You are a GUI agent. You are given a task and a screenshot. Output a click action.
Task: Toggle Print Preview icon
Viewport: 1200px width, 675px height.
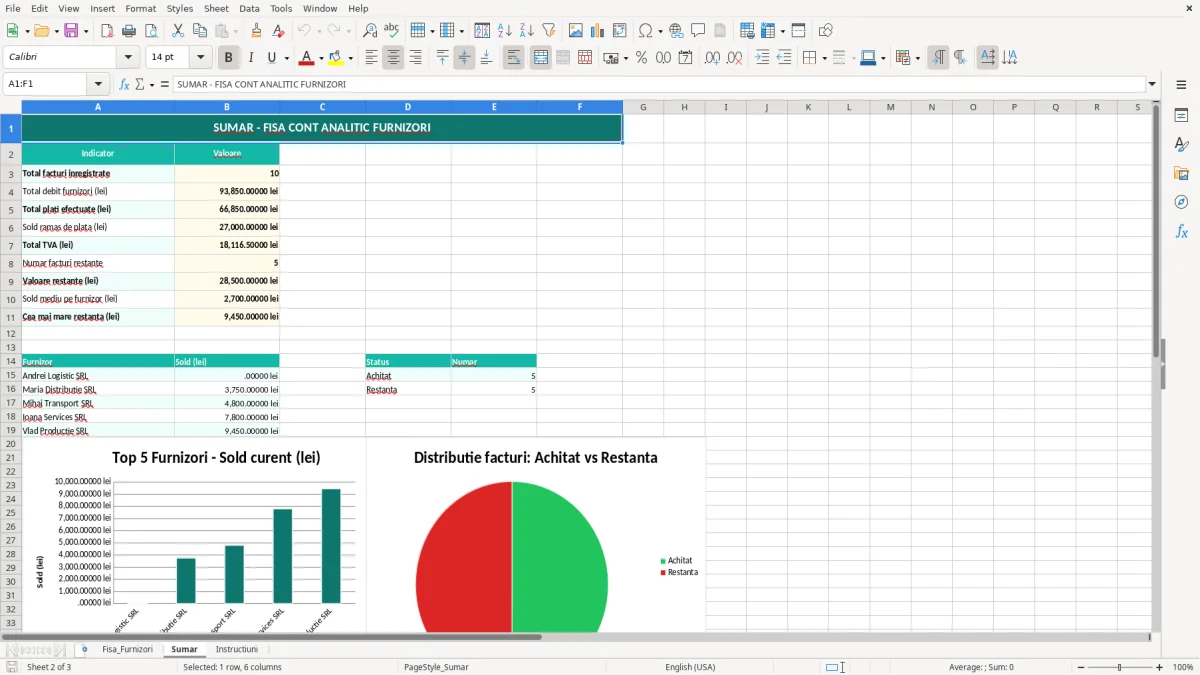(x=150, y=31)
